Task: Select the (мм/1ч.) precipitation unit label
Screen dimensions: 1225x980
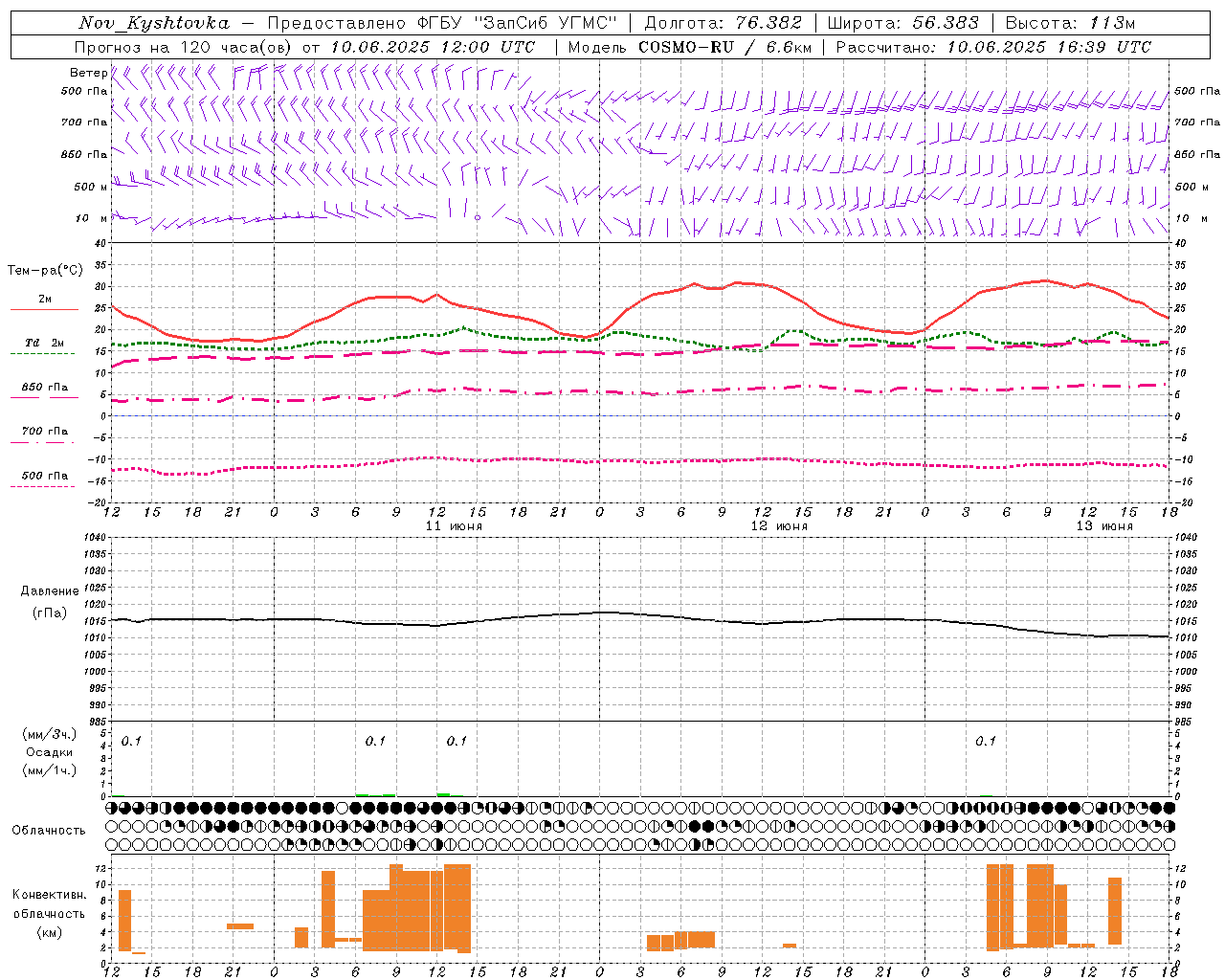Action: (50, 770)
